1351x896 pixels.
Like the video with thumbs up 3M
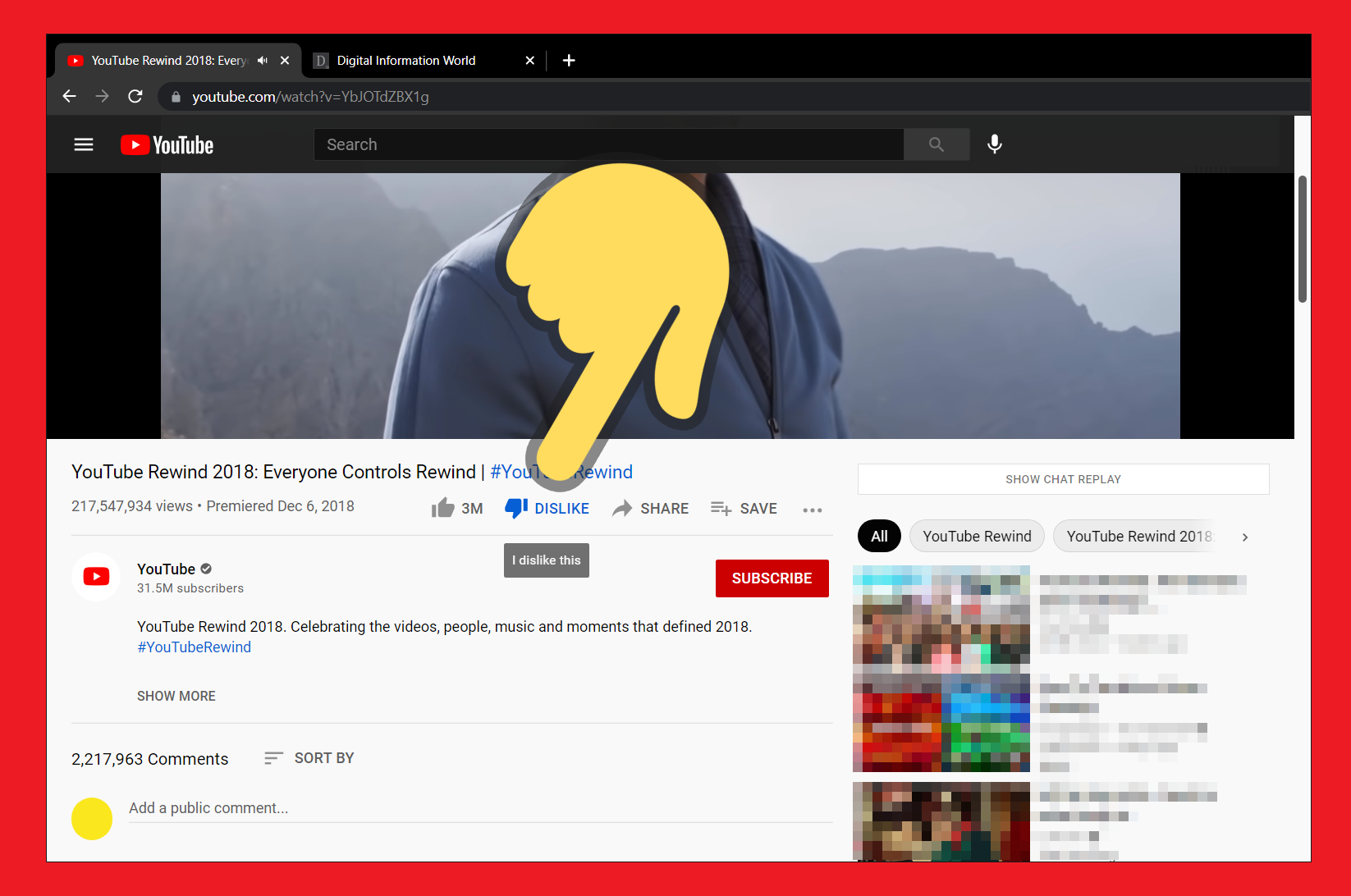click(457, 509)
